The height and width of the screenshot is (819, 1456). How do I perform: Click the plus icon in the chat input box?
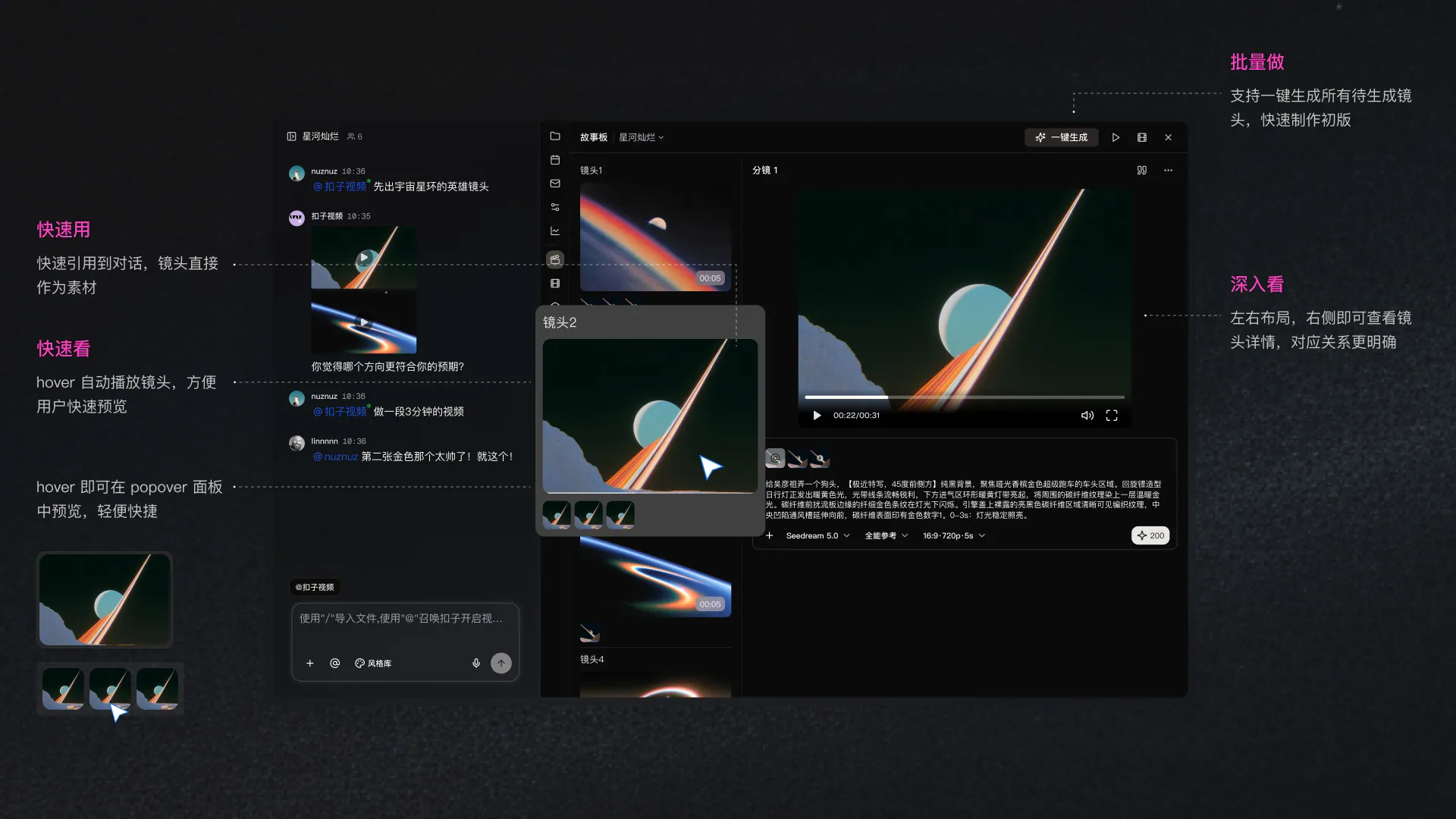click(x=310, y=664)
